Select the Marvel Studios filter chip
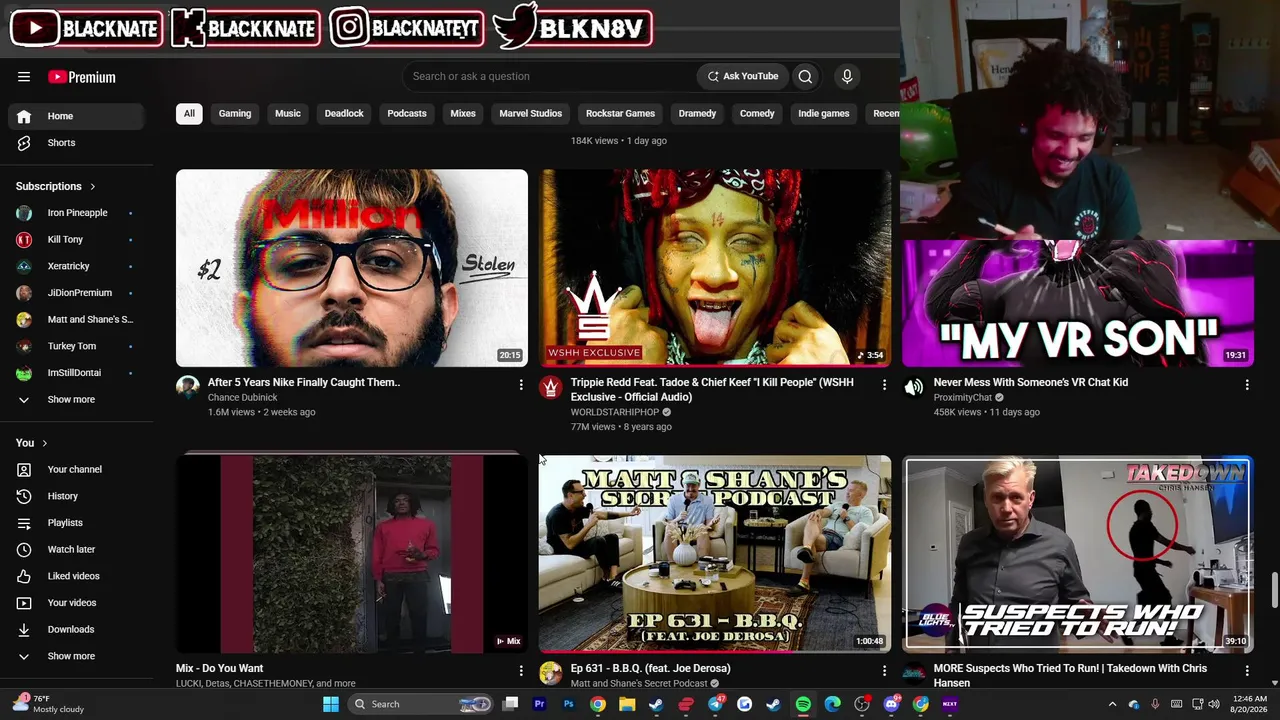This screenshot has width=1280, height=720. coord(531,113)
